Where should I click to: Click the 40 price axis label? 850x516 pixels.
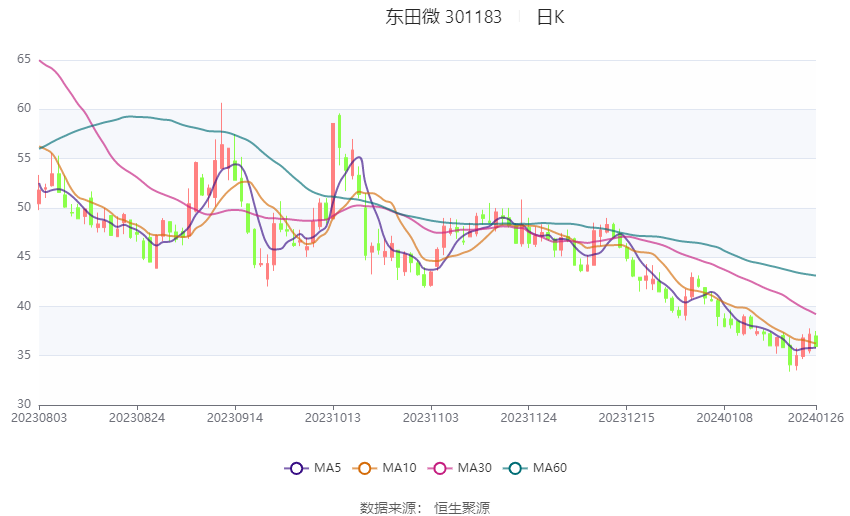pos(24,306)
